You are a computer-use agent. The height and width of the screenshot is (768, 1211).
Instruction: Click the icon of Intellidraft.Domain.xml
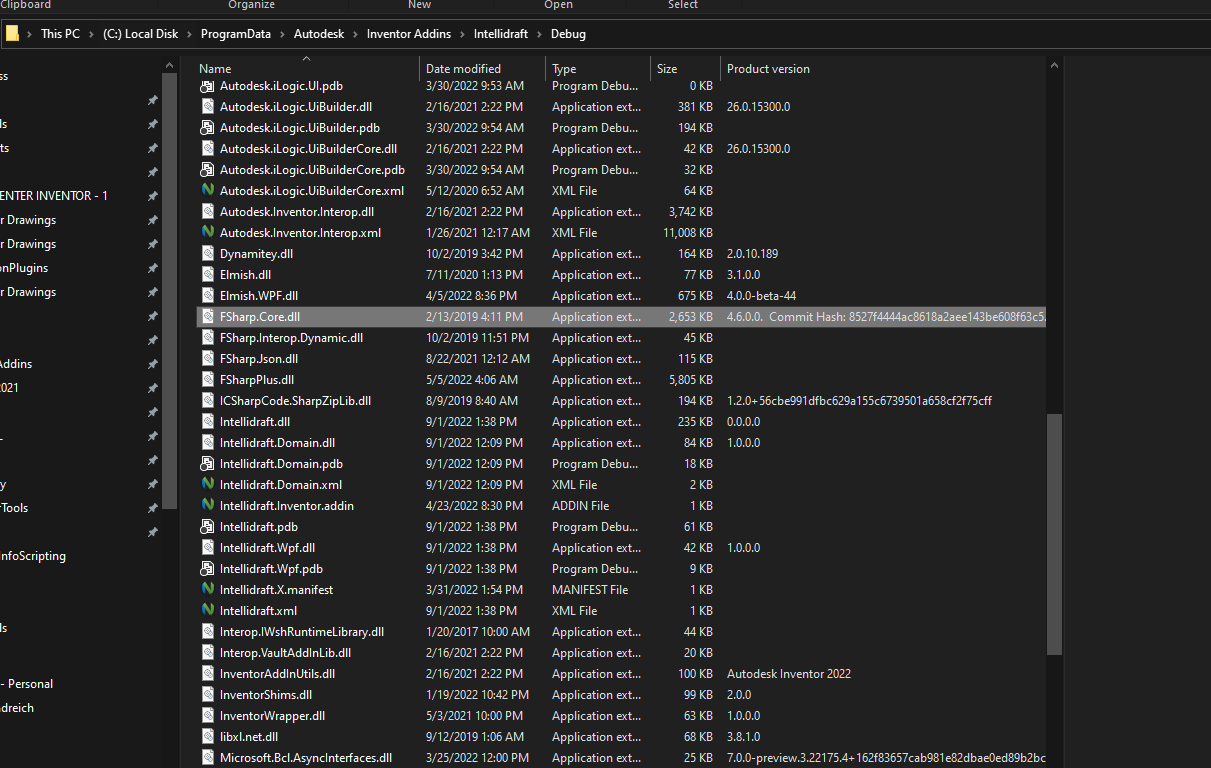(x=208, y=484)
